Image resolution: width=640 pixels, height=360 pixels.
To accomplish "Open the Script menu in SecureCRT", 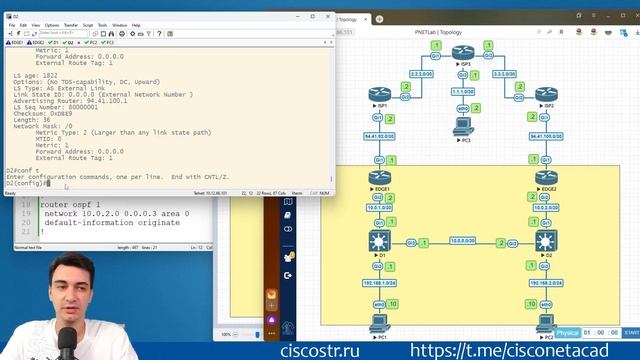I will 88,25.
